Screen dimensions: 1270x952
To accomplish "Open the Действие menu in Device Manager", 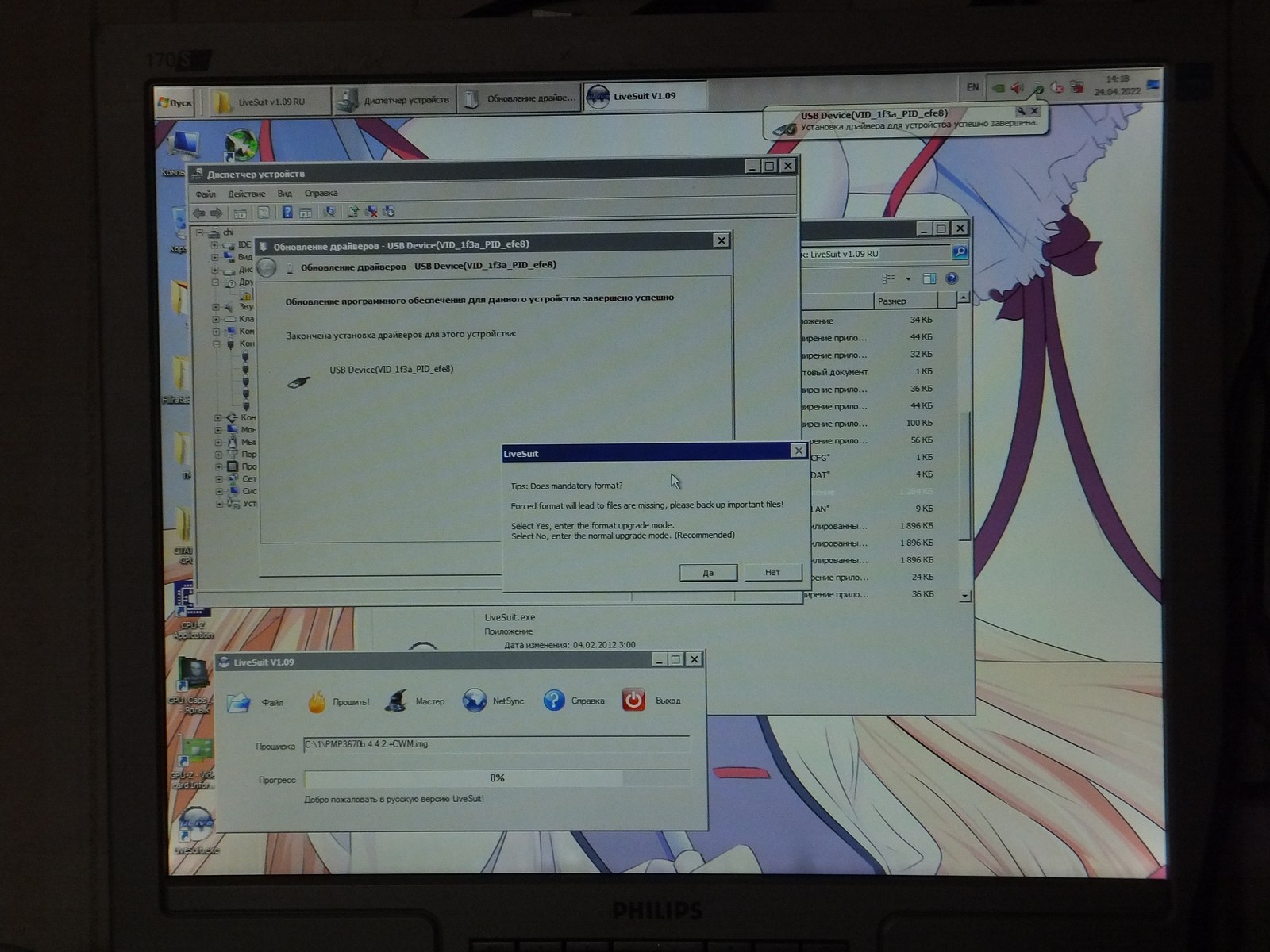I will point(247,194).
